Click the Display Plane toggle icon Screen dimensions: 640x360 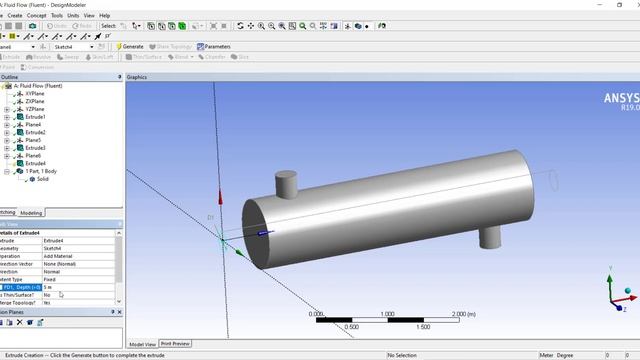348,26
